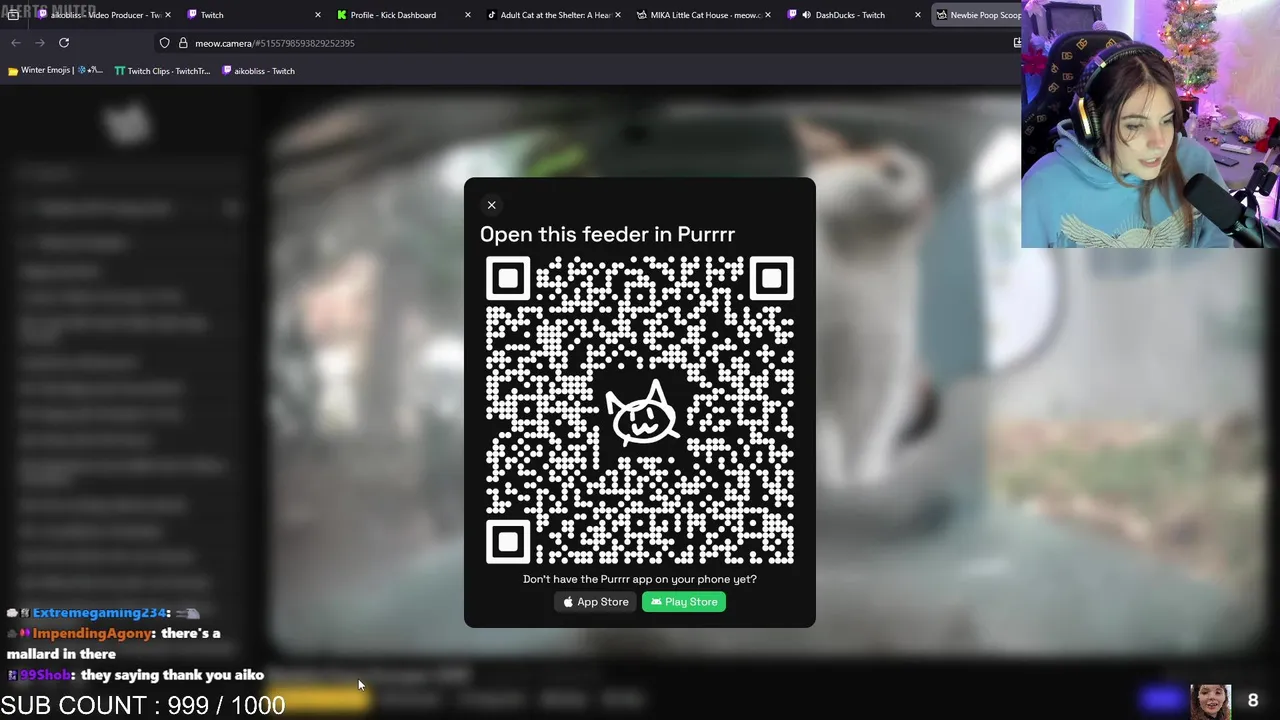Click the TikTok favicon on Adult Cat tab

pos(491,15)
